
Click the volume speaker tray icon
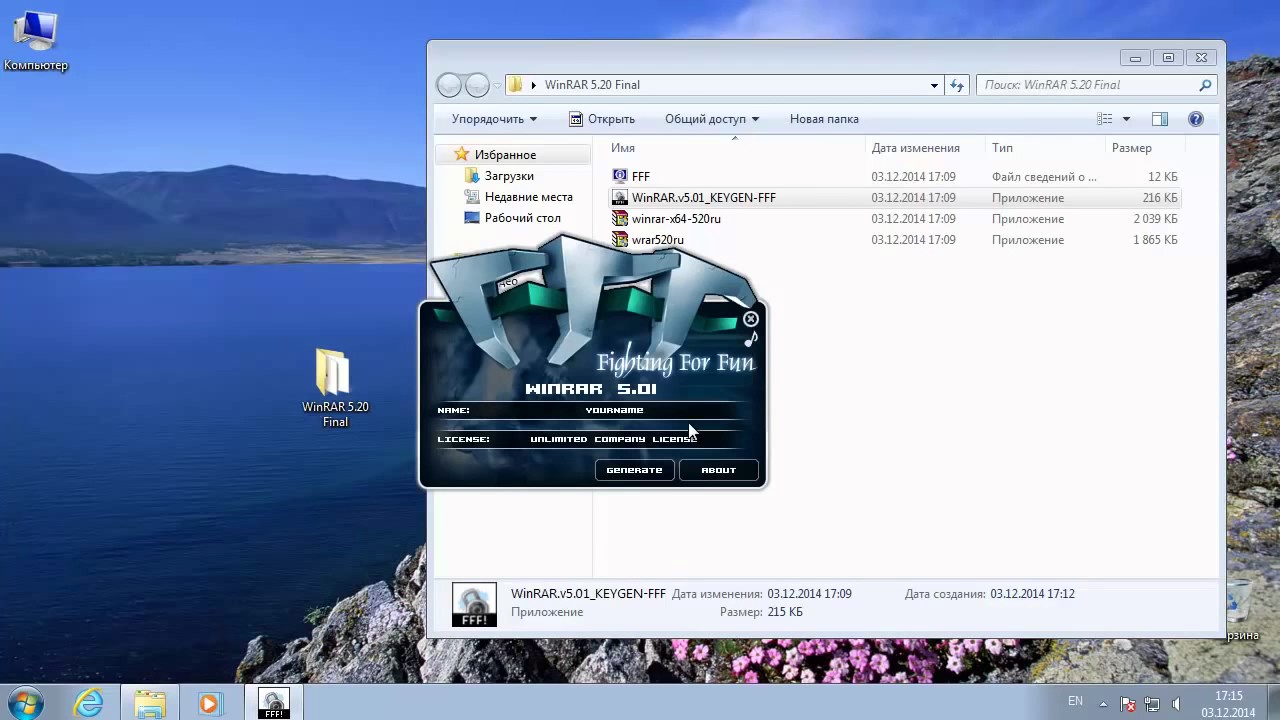pyautogui.click(x=1176, y=704)
